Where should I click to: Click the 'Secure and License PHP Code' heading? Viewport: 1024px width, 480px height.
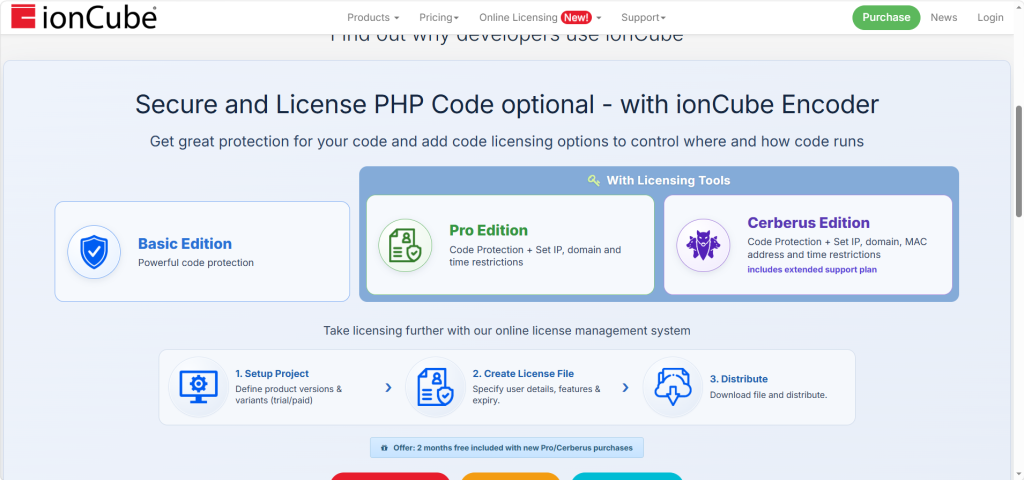[507, 104]
